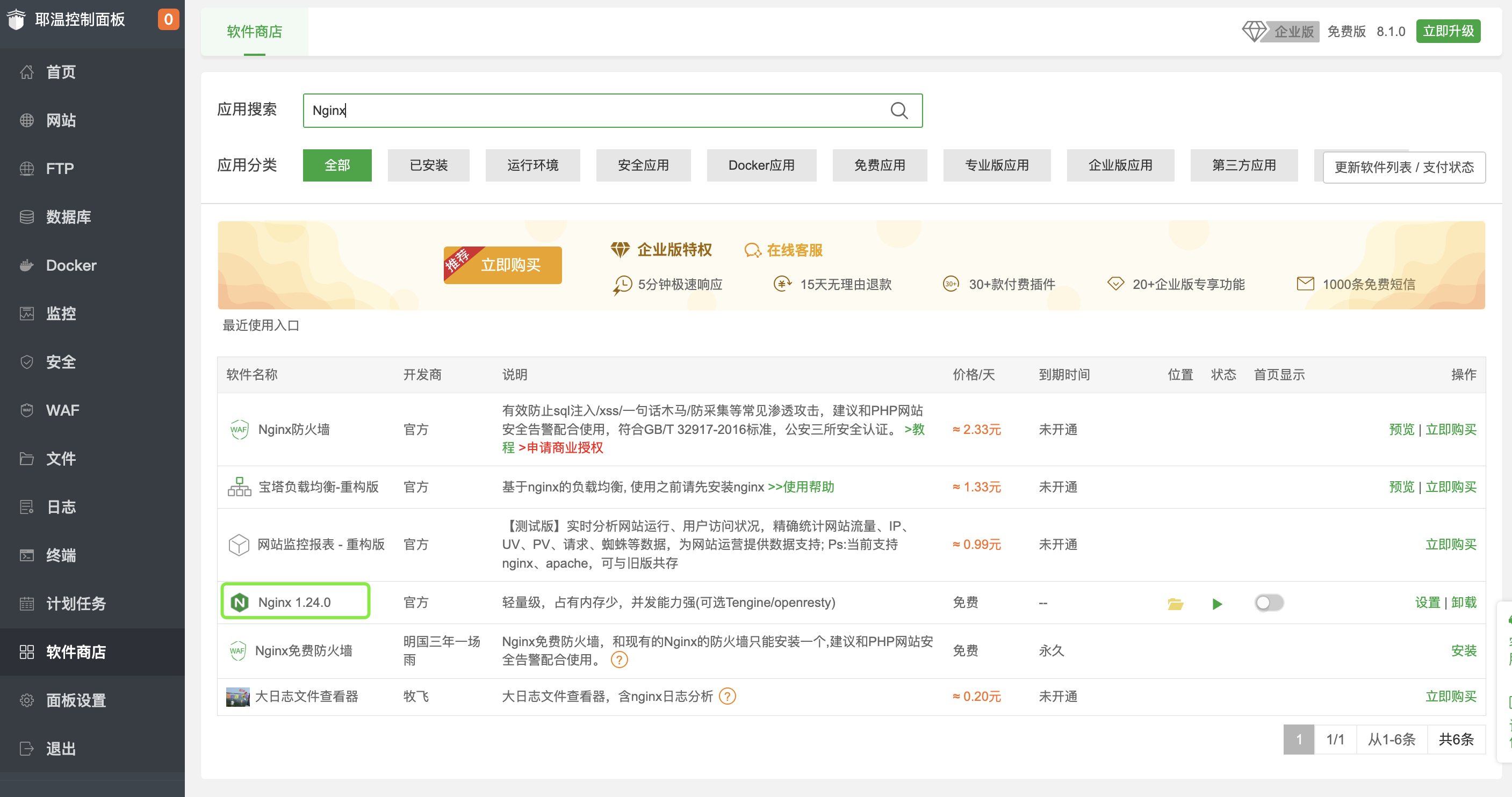Select the 已安装 category filter
The width and height of the screenshot is (1512, 797).
tap(428, 165)
